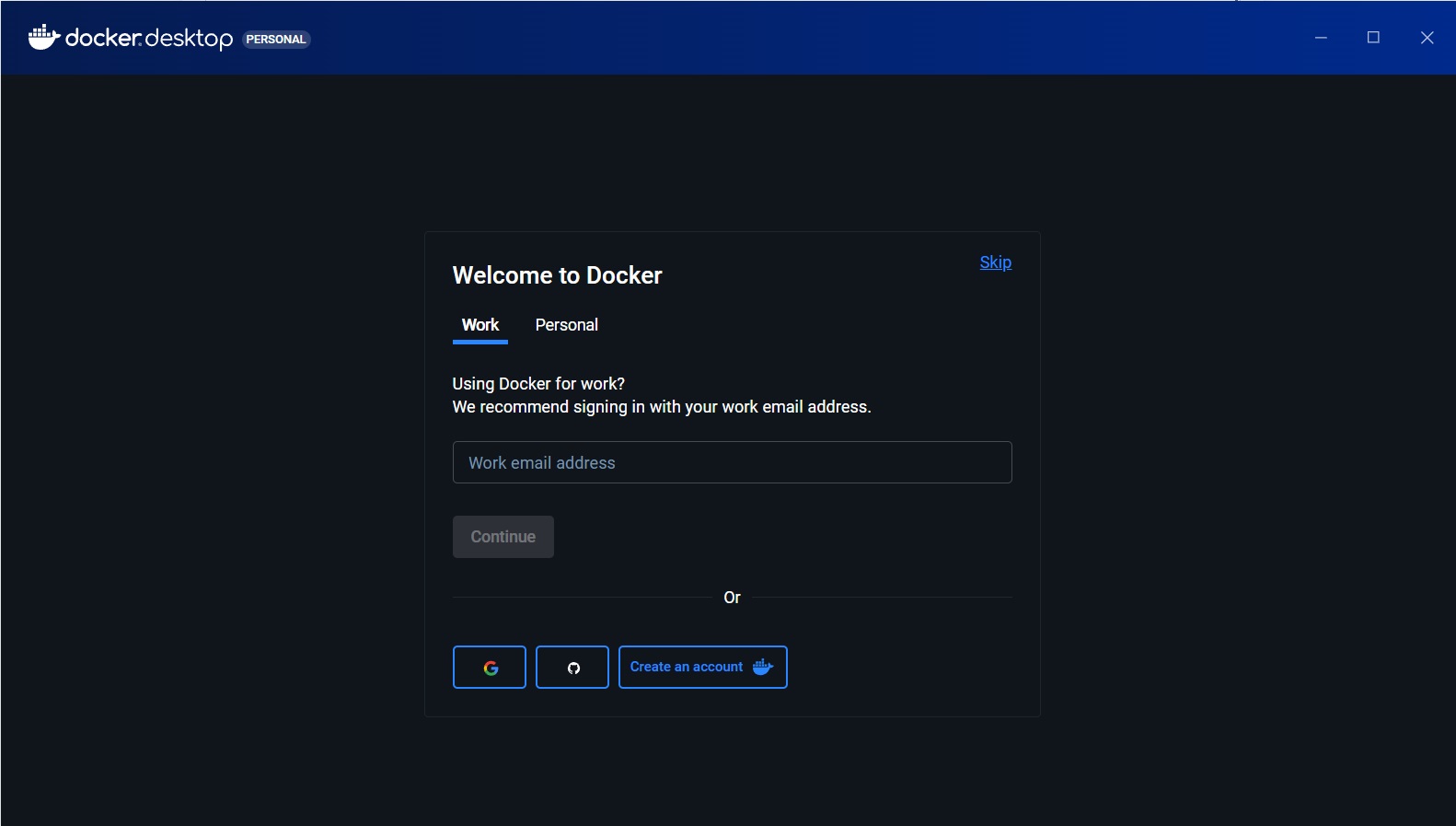Click the whale icon inside Create an account
1456x826 pixels.
coord(763,667)
